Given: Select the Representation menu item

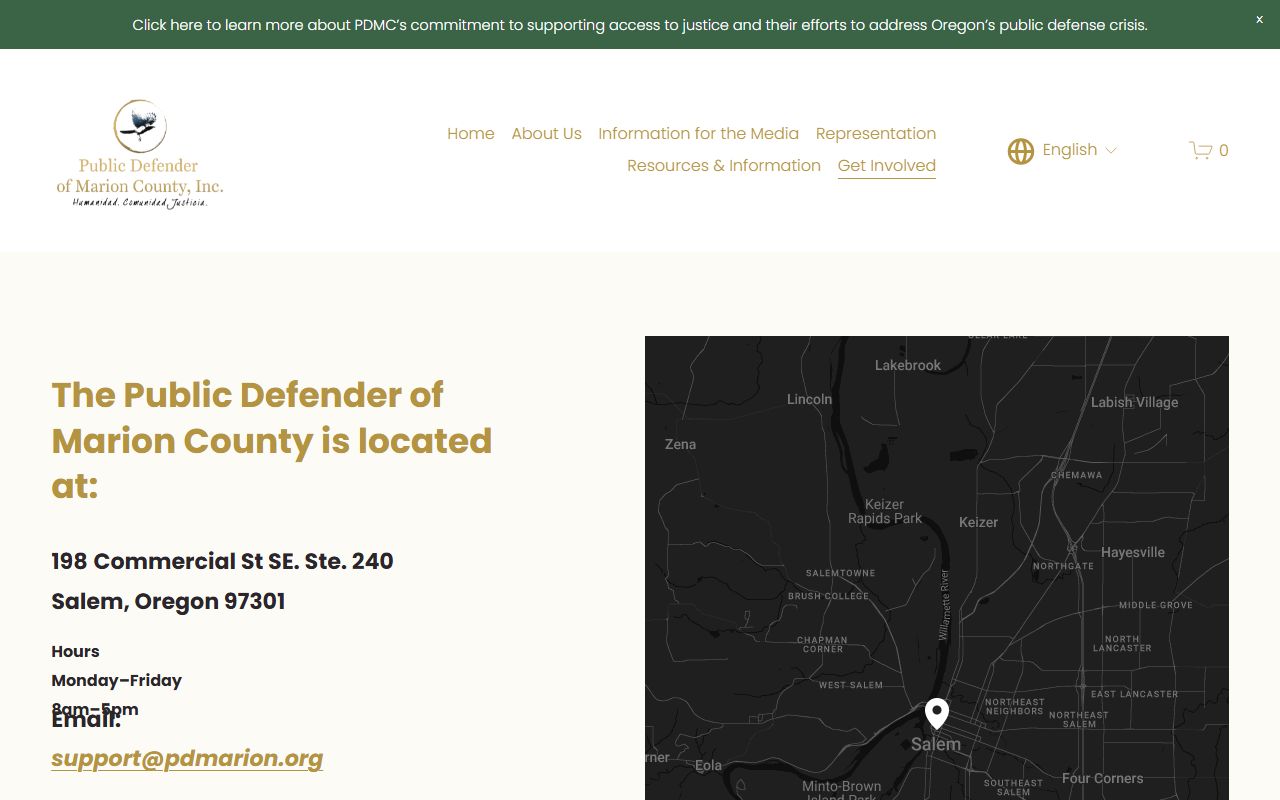Looking at the screenshot, I should tap(876, 133).
